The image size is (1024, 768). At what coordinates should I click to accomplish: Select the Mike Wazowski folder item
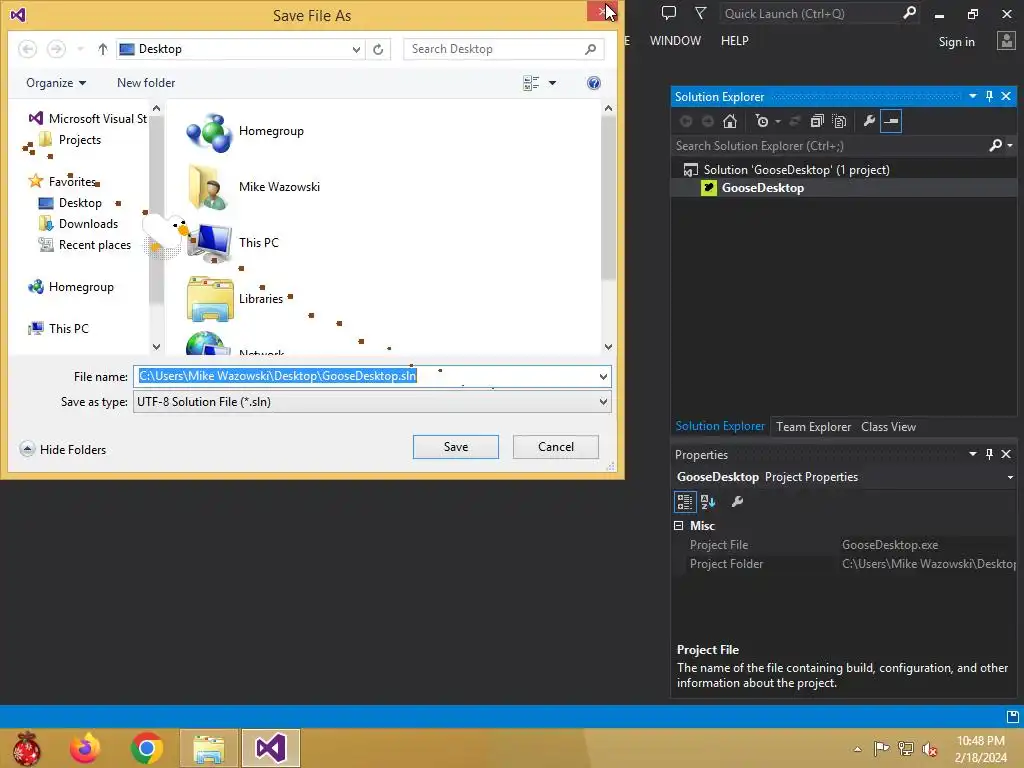tap(279, 187)
